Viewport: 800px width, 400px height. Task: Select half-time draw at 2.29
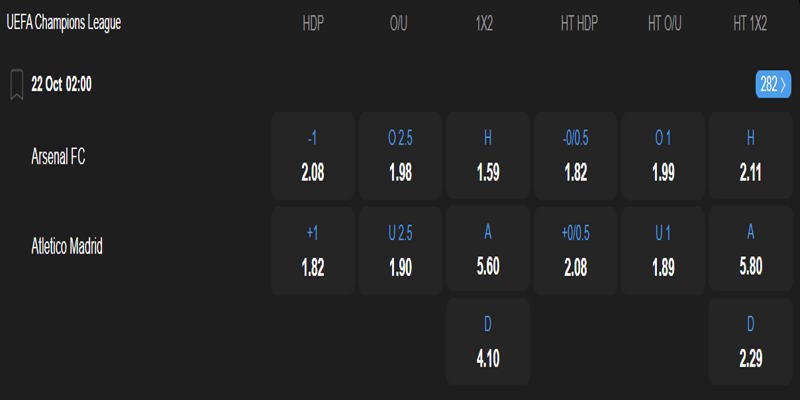click(750, 342)
